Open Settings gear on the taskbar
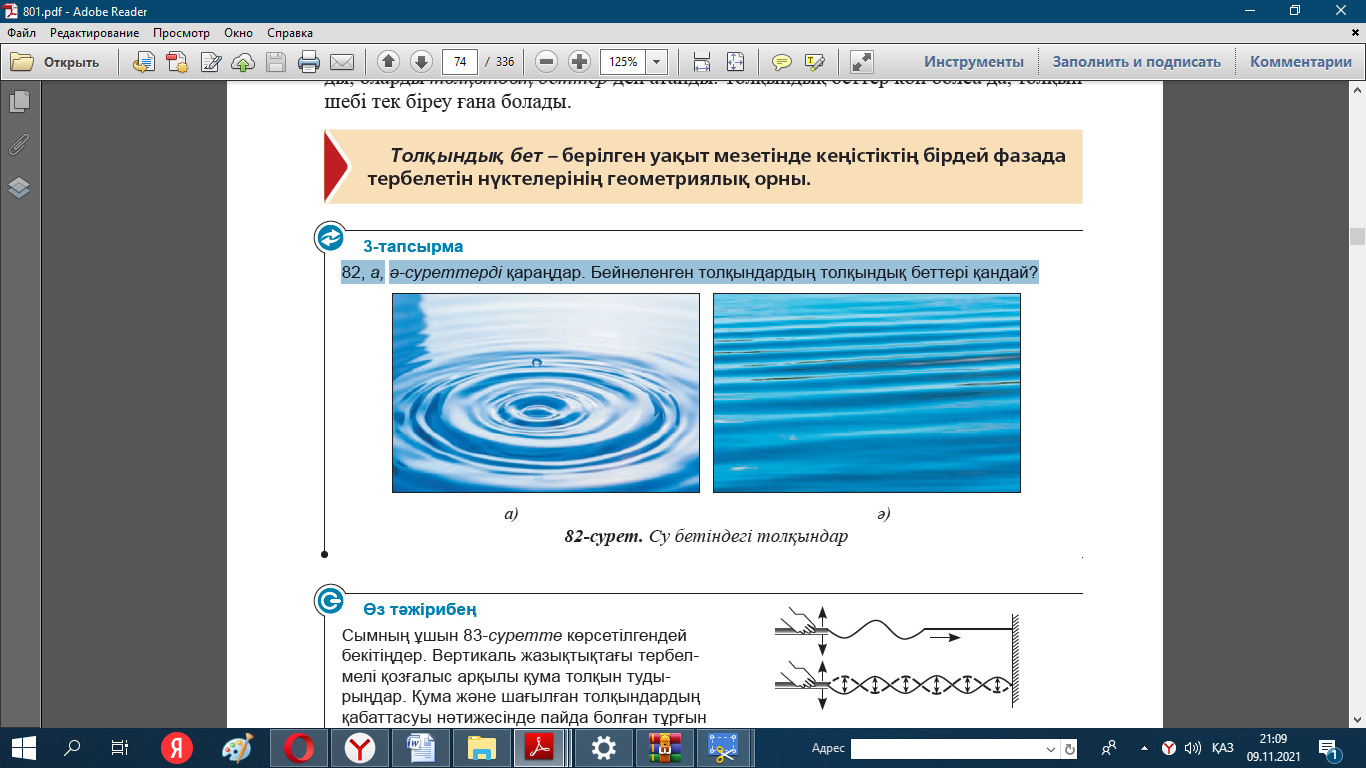Image resolution: width=1366 pixels, height=768 pixels. [604, 748]
